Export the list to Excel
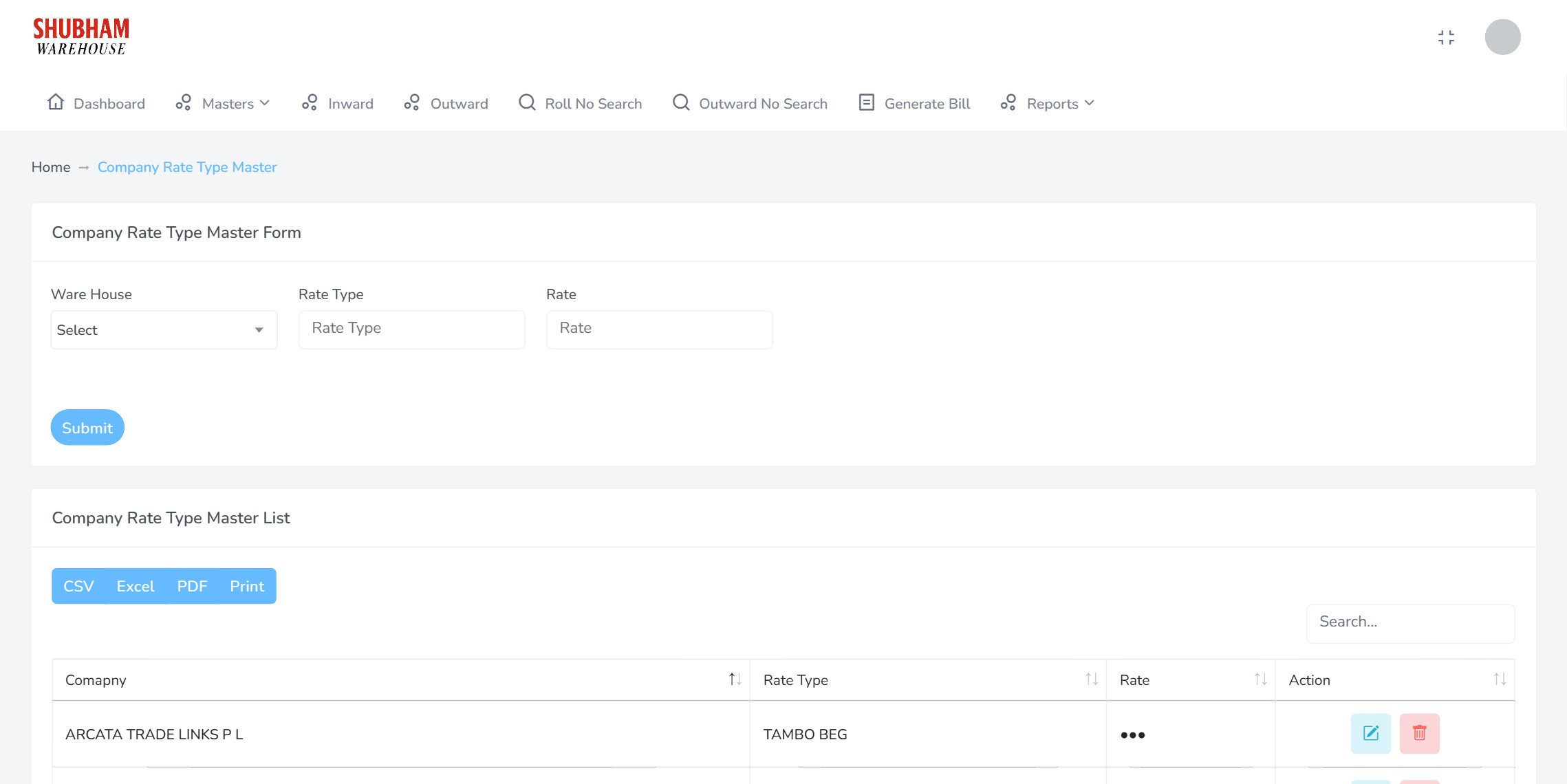This screenshot has height=784, width=1567. 136,586
